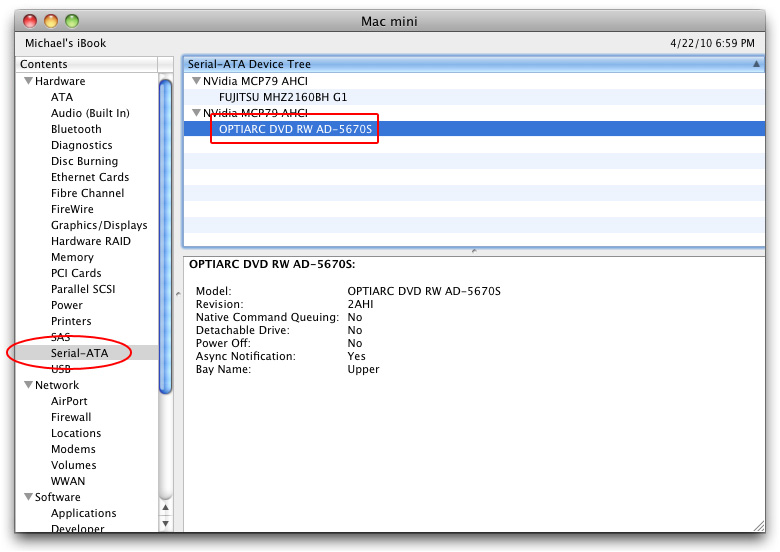The image size is (780, 552).
Task: Open Power information
Action: [67, 305]
